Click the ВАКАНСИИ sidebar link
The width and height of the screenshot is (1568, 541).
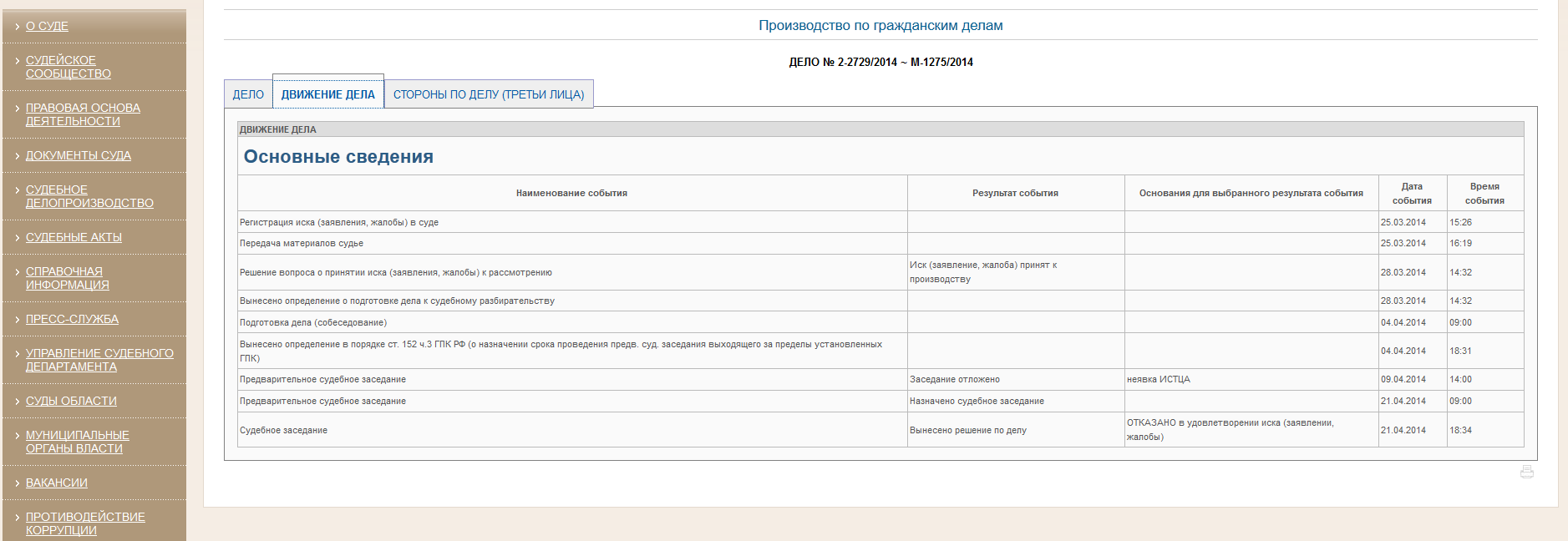56,483
